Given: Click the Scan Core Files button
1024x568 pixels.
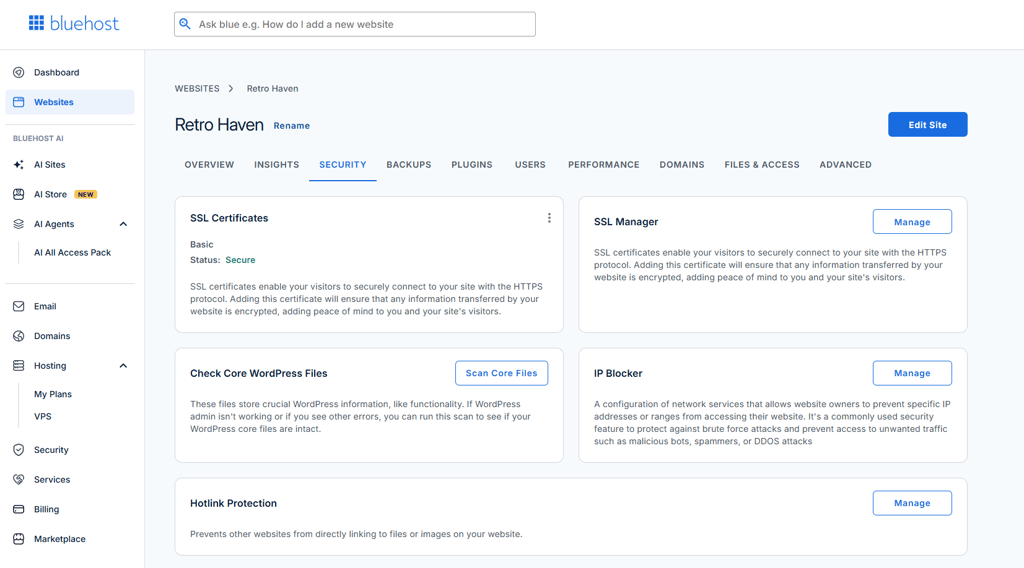Looking at the screenshot, I should (x=501, y=373).
